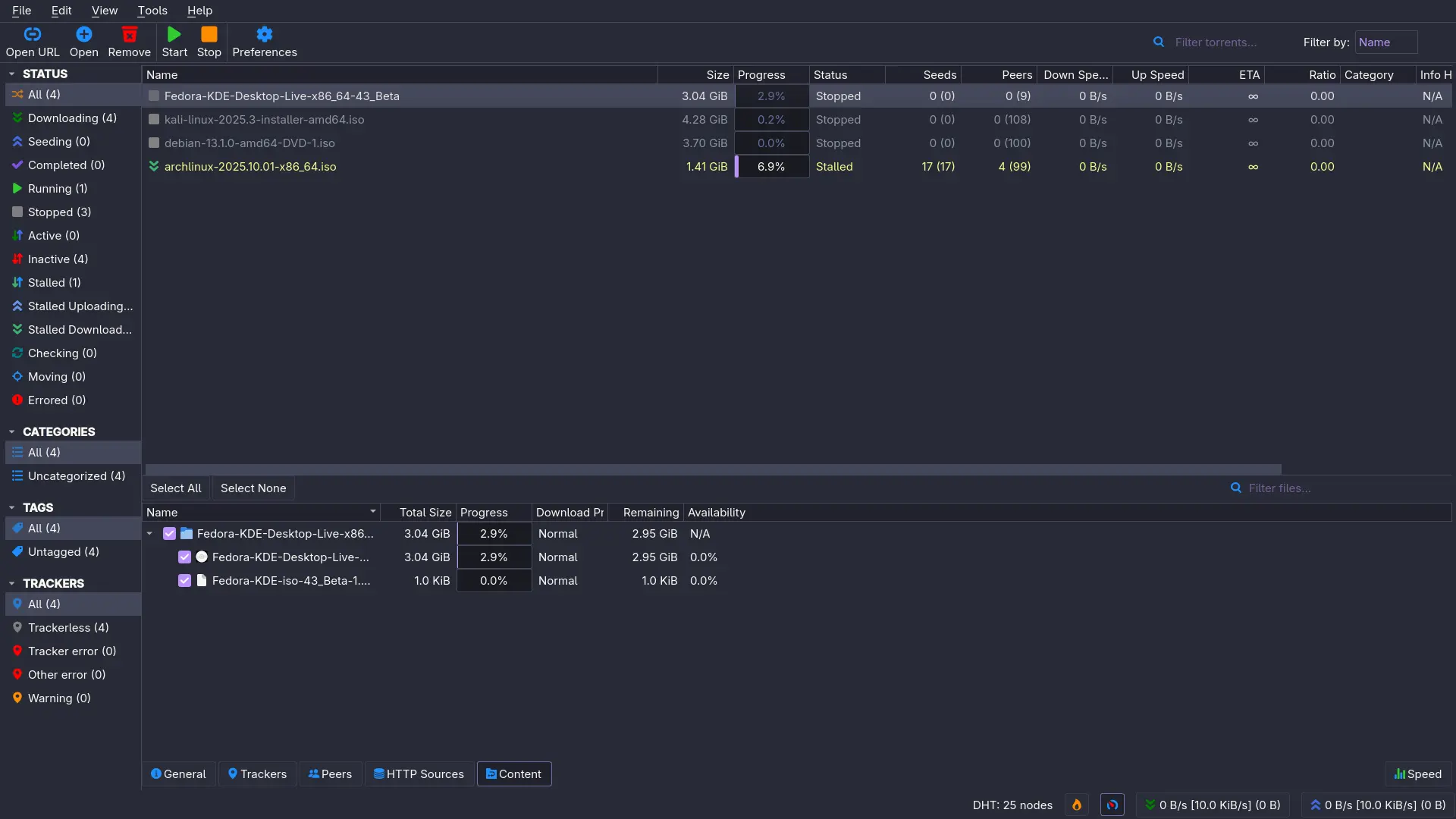The height and width of the screenshot is (819, 1456).
Task: Switch to the HTTP Sources tab
Action: (419, 774)
